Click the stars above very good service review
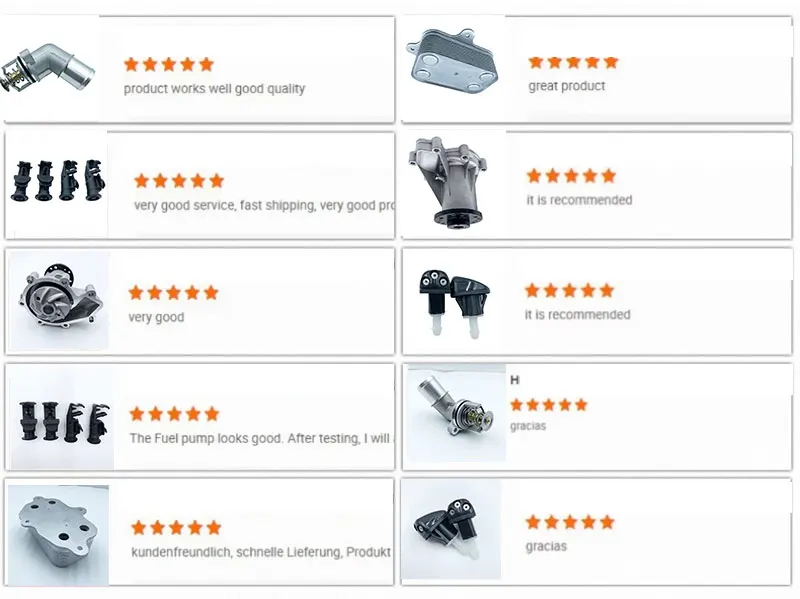The height and width of the screenshot is (599, 800). (x=179, y=181)
